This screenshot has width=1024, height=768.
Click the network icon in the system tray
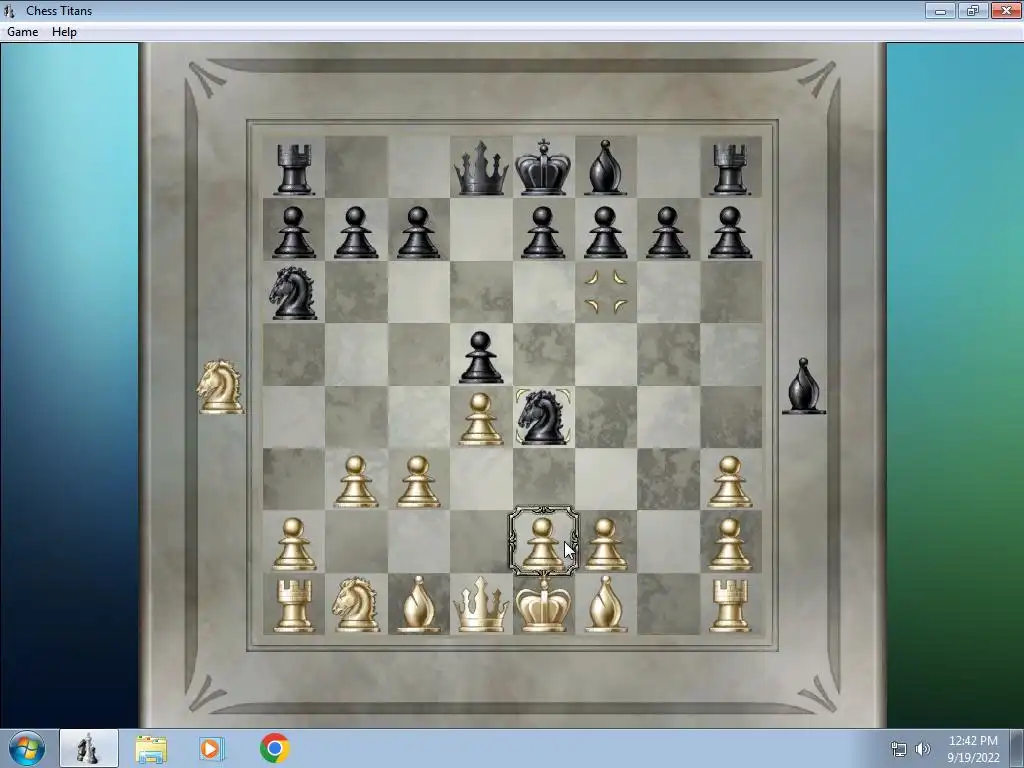pos(899,749)
